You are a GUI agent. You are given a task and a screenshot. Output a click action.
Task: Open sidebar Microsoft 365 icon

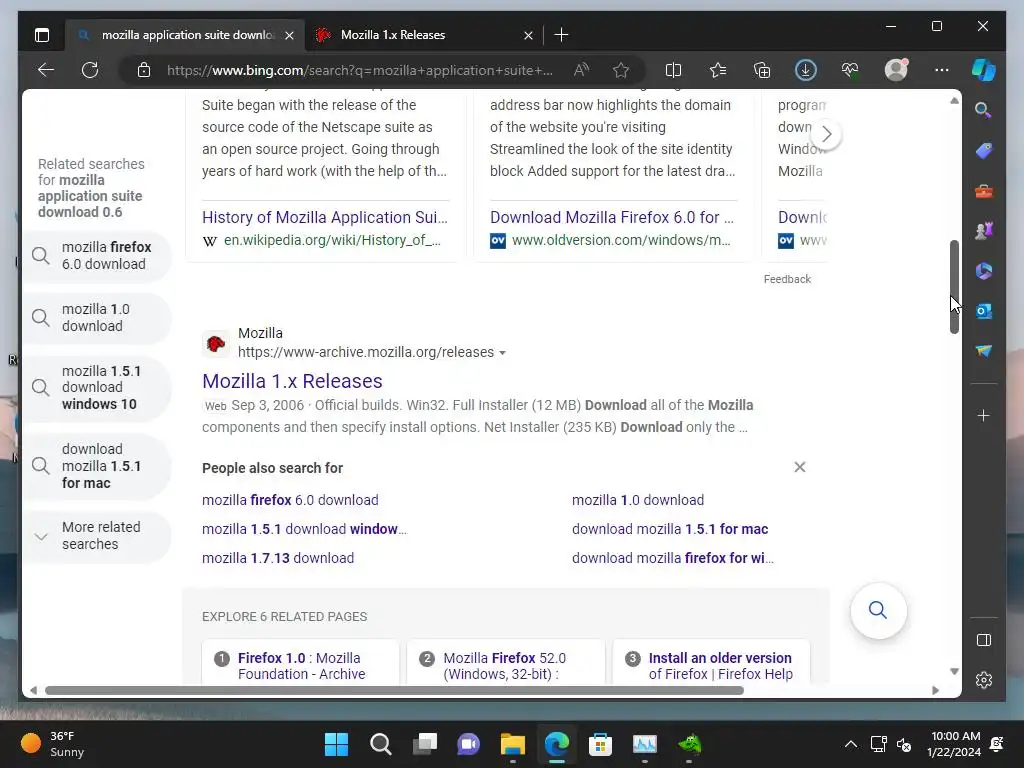[984, 271]
